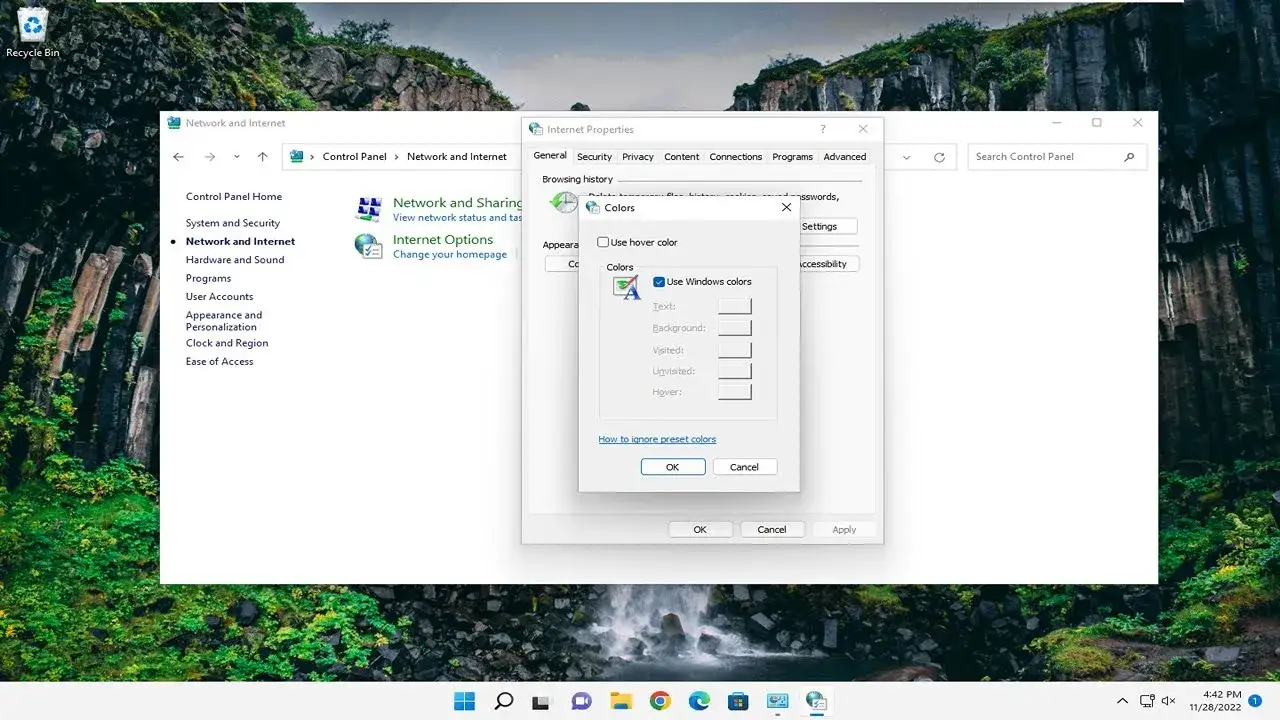1280x720 pixels.
Task: Navigate up using the up-arrow icon
Action: [x=262, y=157]
